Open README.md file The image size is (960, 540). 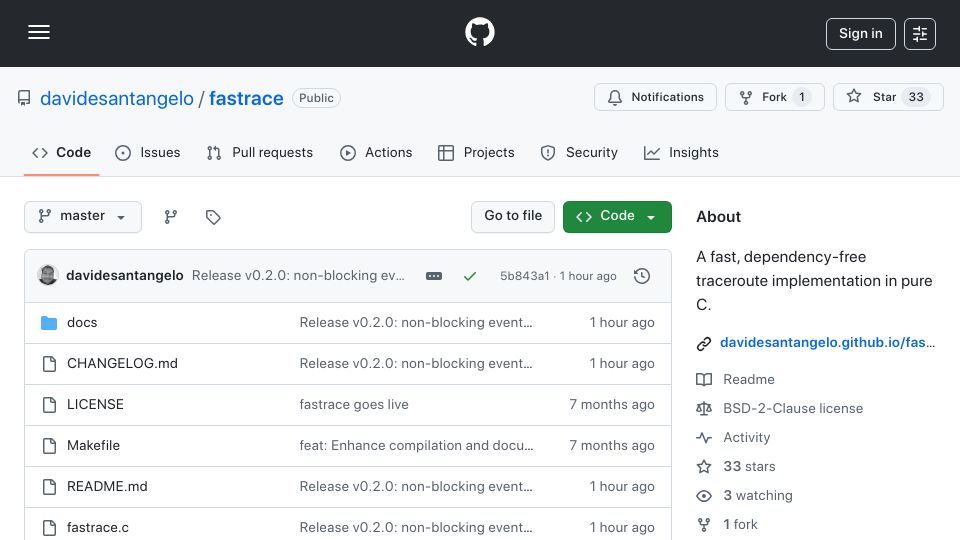coord(107,487)
